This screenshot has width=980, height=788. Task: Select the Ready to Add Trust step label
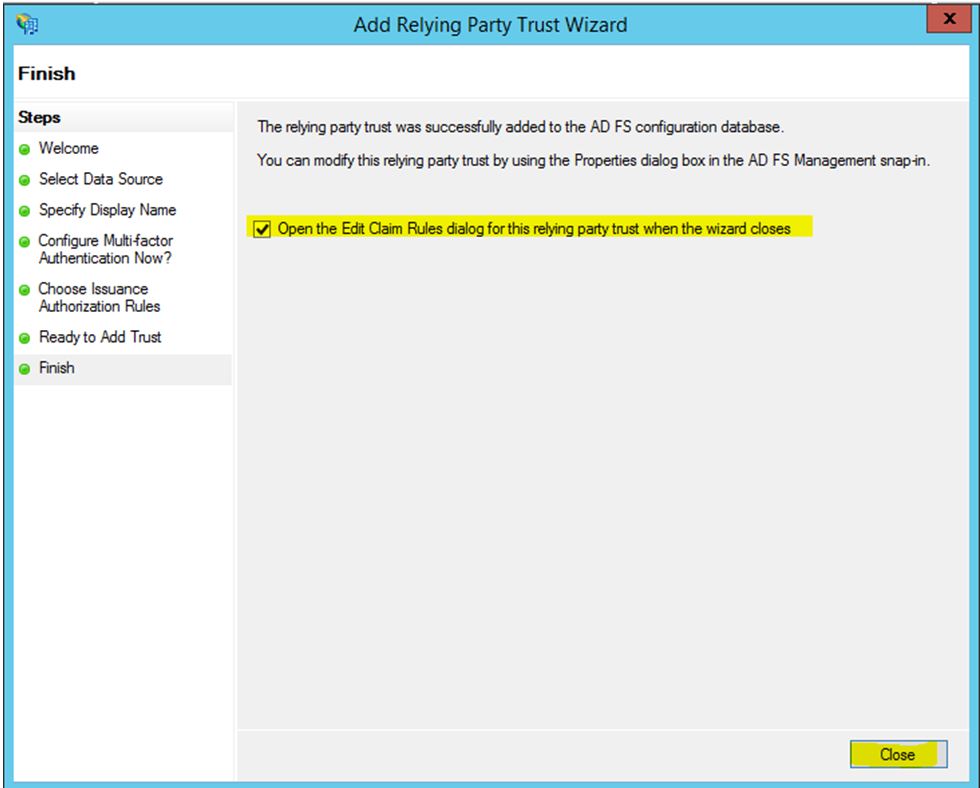point(99,337)
